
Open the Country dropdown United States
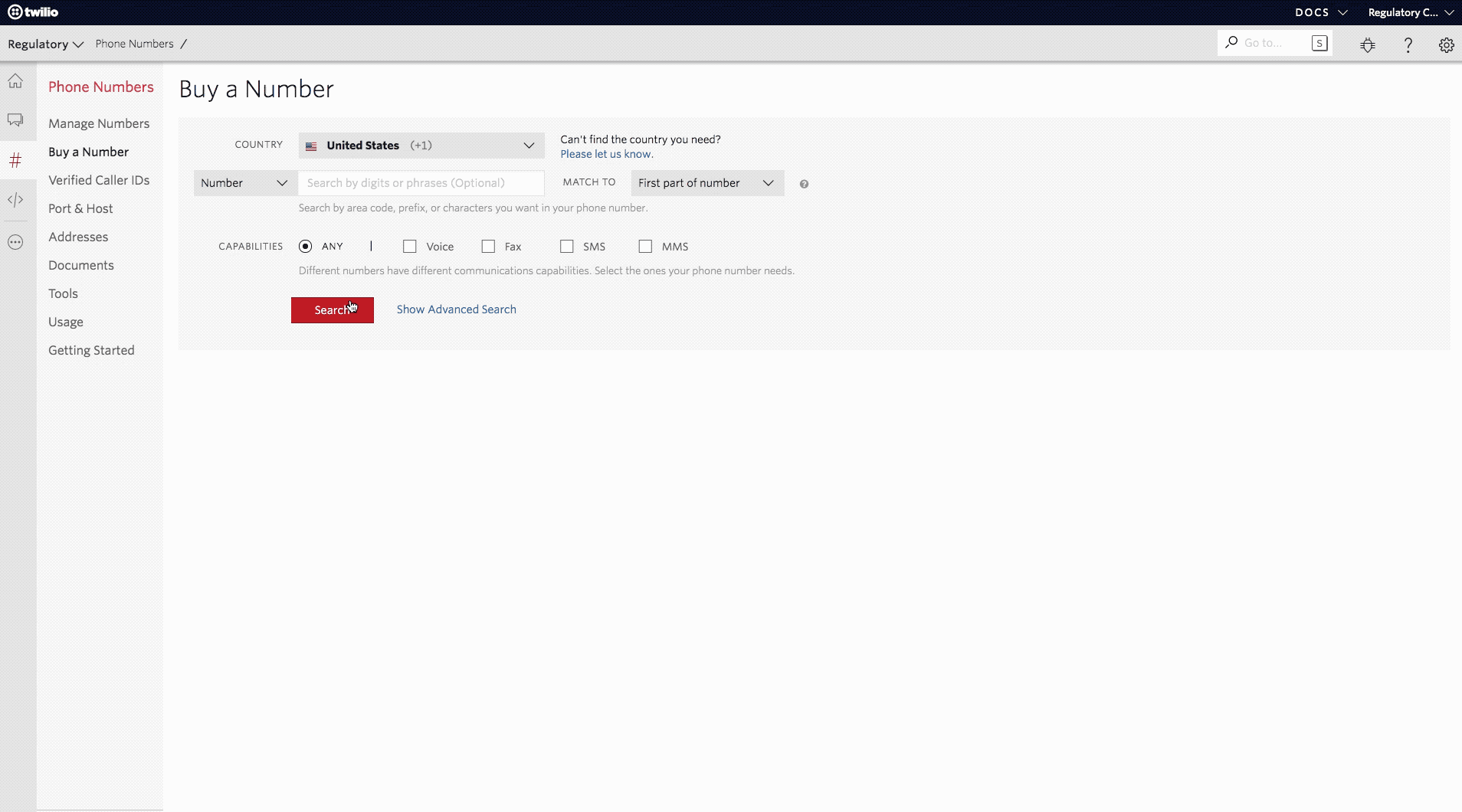coord(421,146)
